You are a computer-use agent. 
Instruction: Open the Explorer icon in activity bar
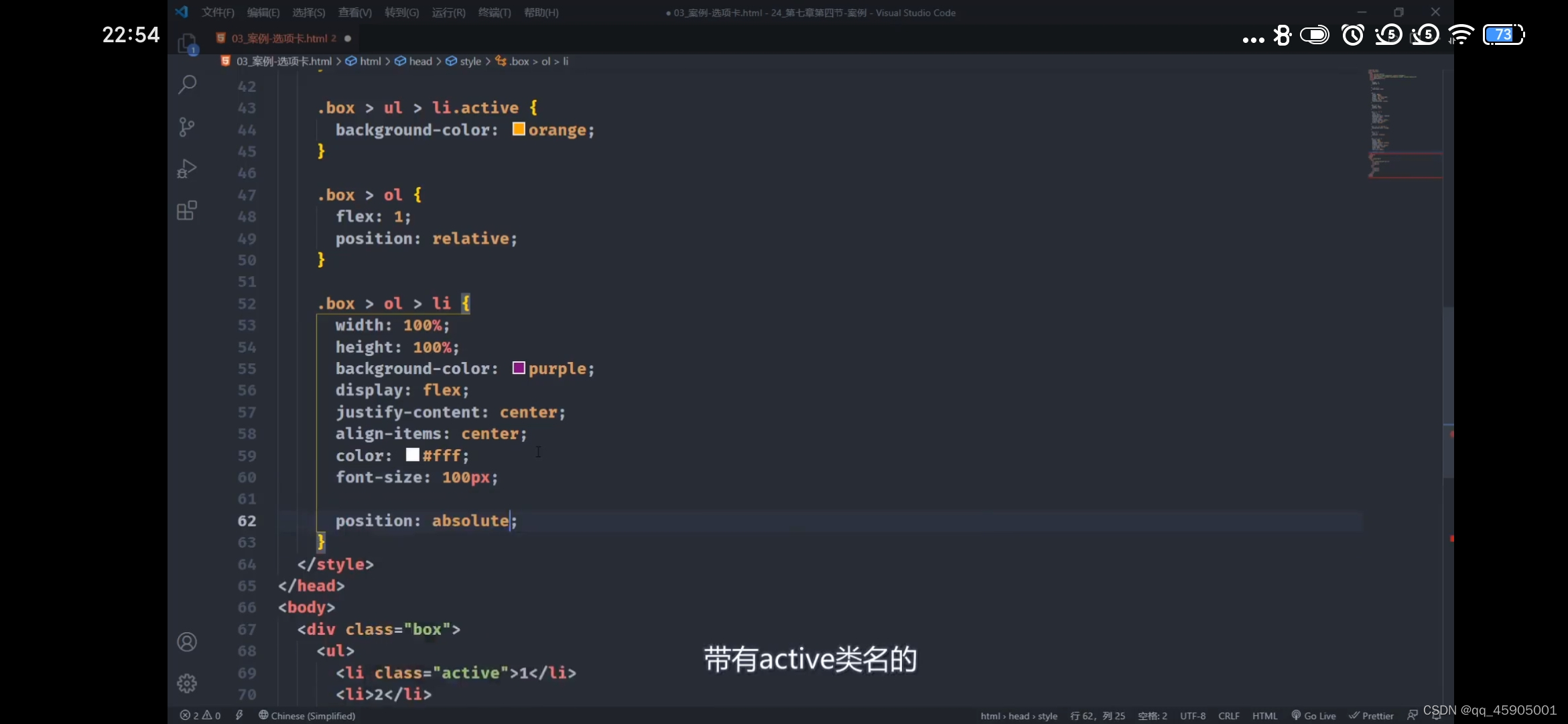pos(187,44)
